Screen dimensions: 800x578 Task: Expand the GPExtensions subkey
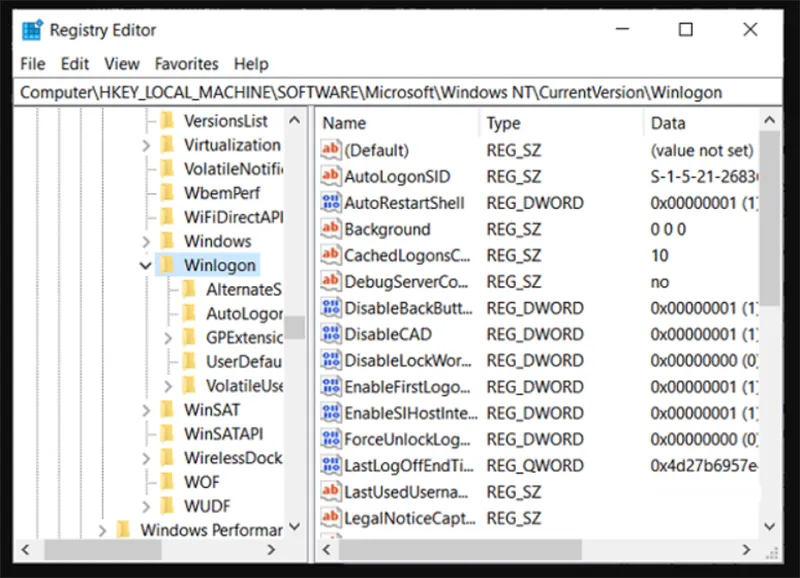click(x=168, y=338)
